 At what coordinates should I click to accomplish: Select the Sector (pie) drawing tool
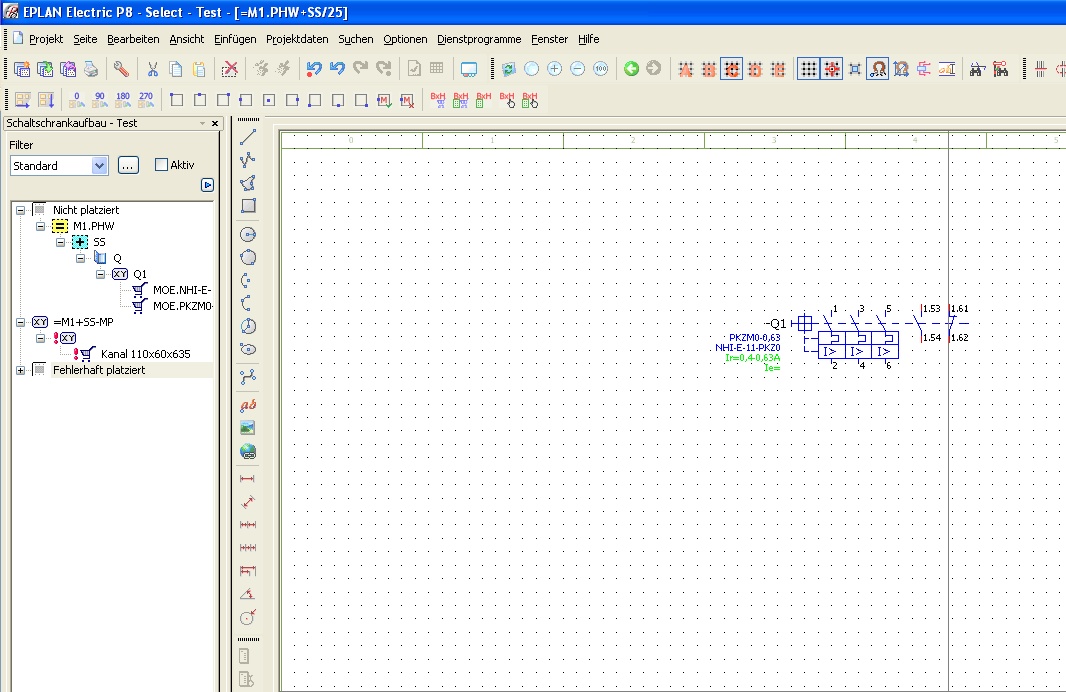(248, 326)
